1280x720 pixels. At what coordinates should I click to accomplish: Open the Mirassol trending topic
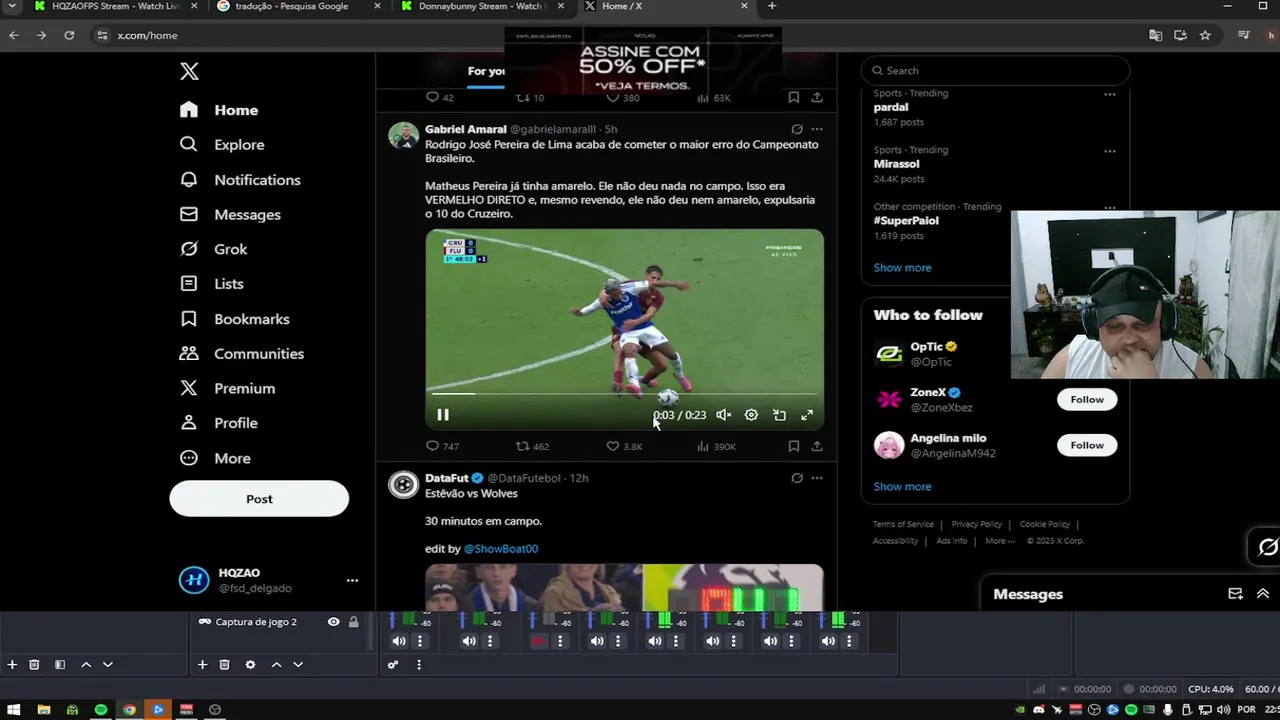[896, 164]
